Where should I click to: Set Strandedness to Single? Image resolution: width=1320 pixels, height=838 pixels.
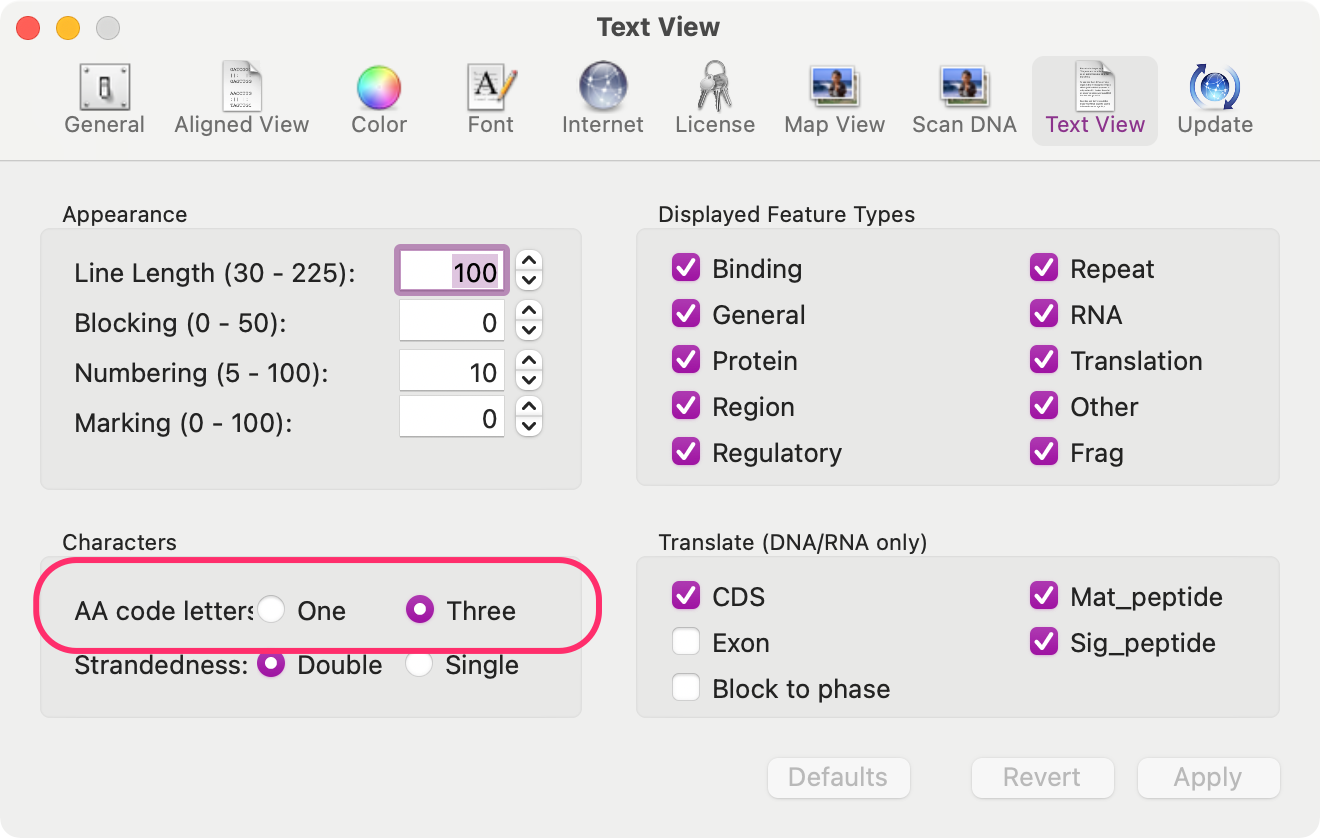(418, 664)
